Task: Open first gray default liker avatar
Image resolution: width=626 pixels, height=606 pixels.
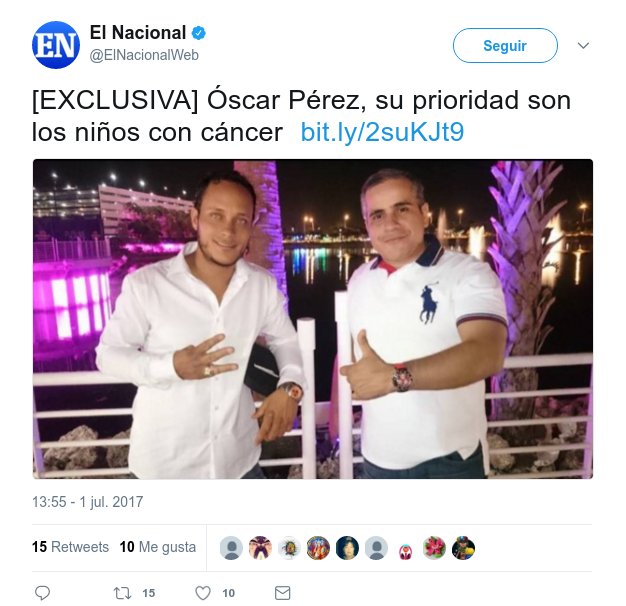Action: tap(231, 548)
